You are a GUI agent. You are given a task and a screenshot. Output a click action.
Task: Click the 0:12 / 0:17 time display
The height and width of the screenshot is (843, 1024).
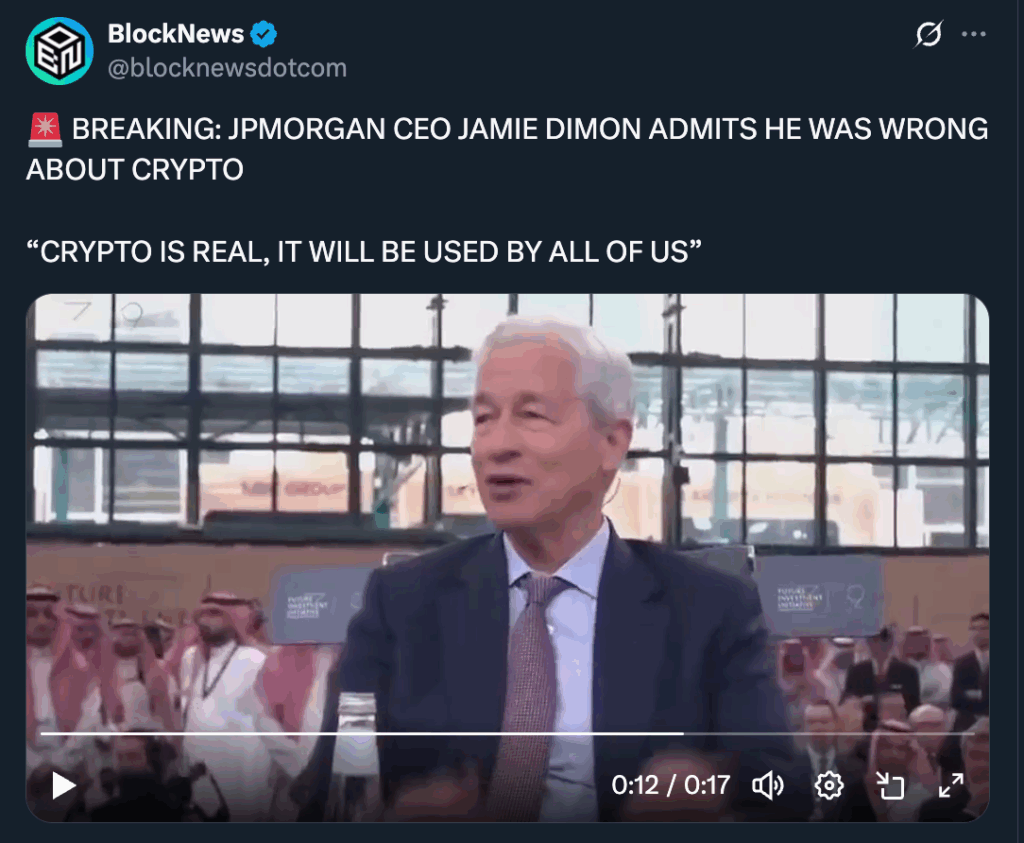[671, 785]
